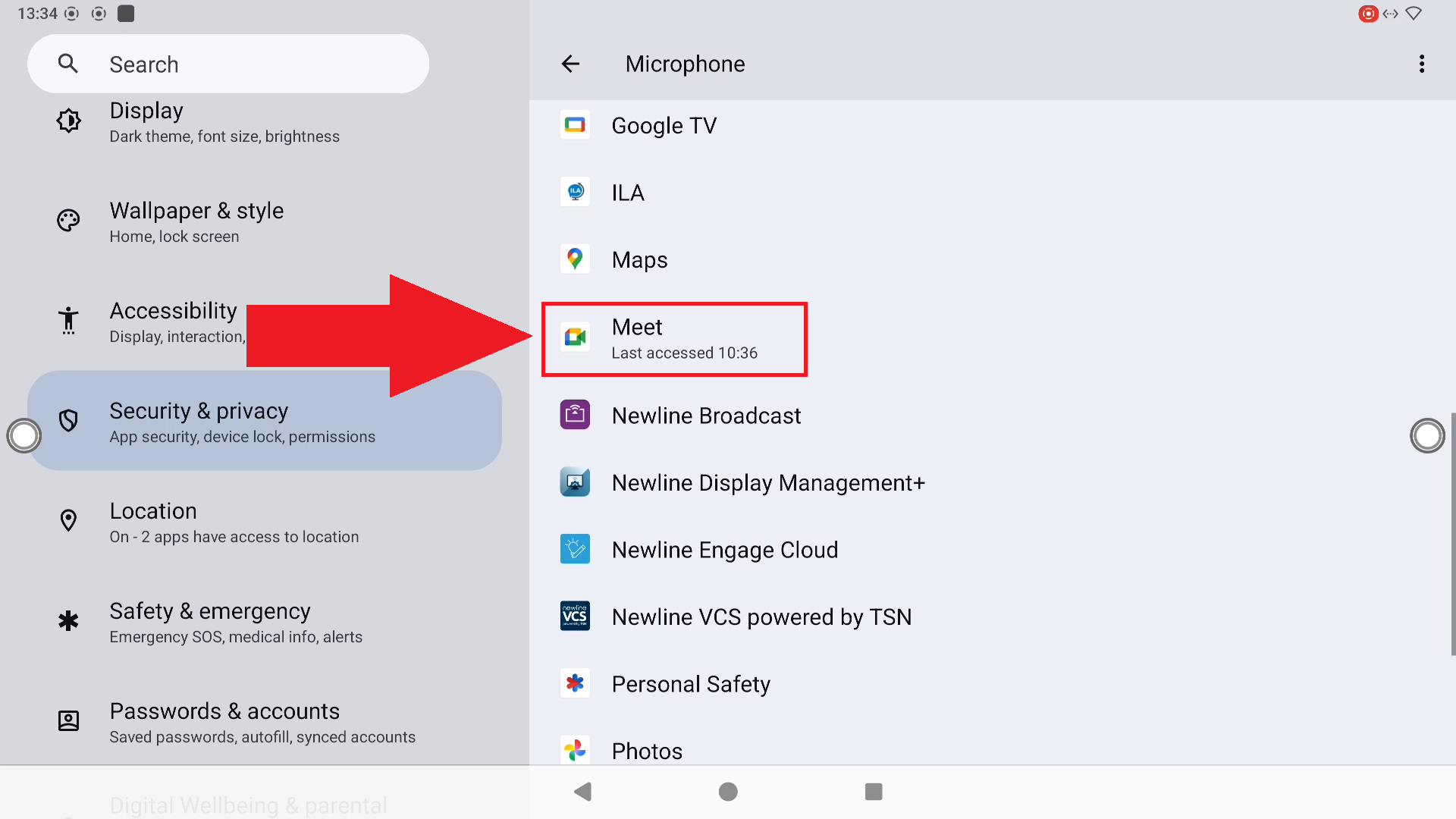This screenshot has height=819, width=1456.
Task: Tap the back arrow beside Microphone
Action: tap(570, 64)
